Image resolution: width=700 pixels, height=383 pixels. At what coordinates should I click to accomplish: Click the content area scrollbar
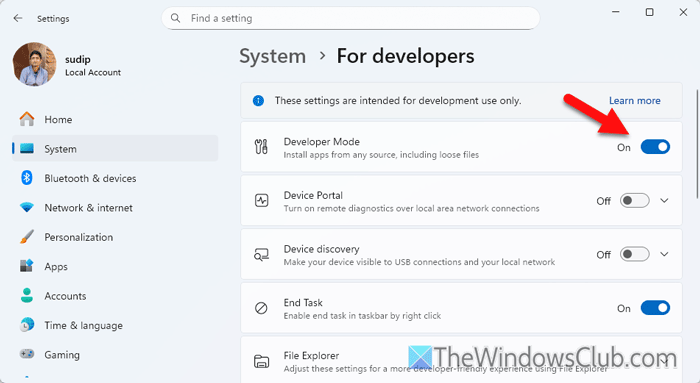[x=697, y=144]
